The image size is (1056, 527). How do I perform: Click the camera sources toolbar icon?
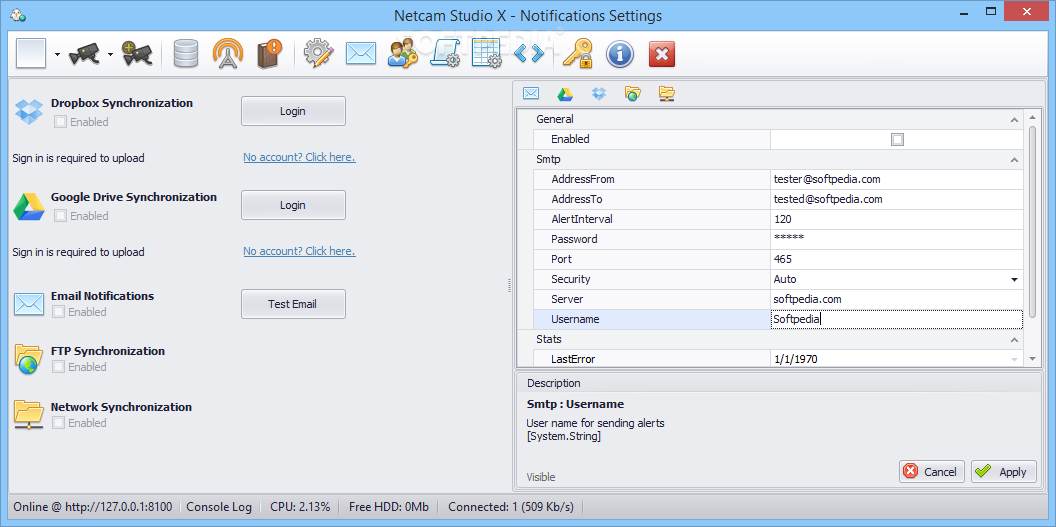point(87,53)
